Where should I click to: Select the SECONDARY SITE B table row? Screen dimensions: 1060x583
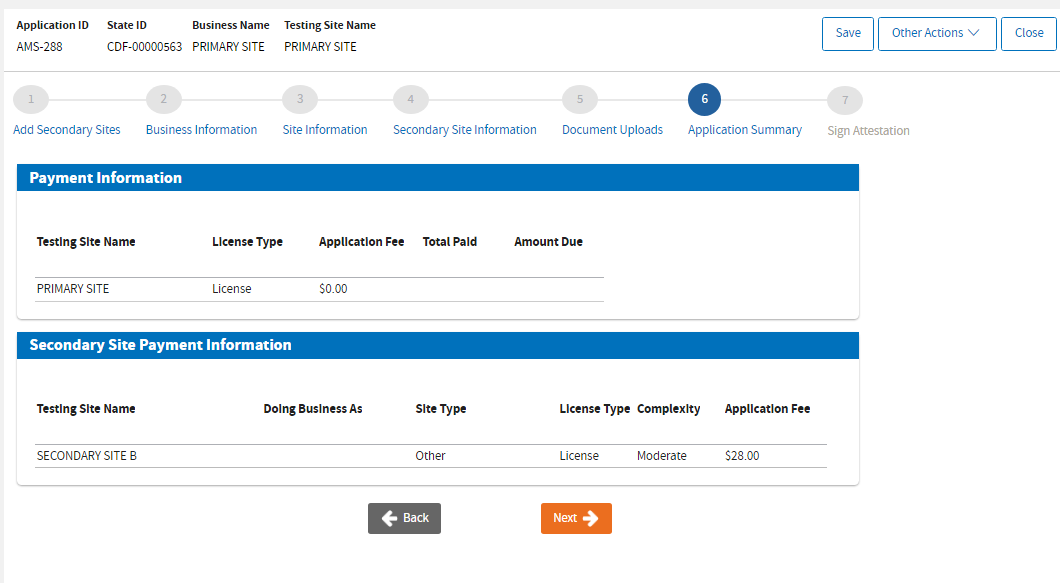click(430, 456)
